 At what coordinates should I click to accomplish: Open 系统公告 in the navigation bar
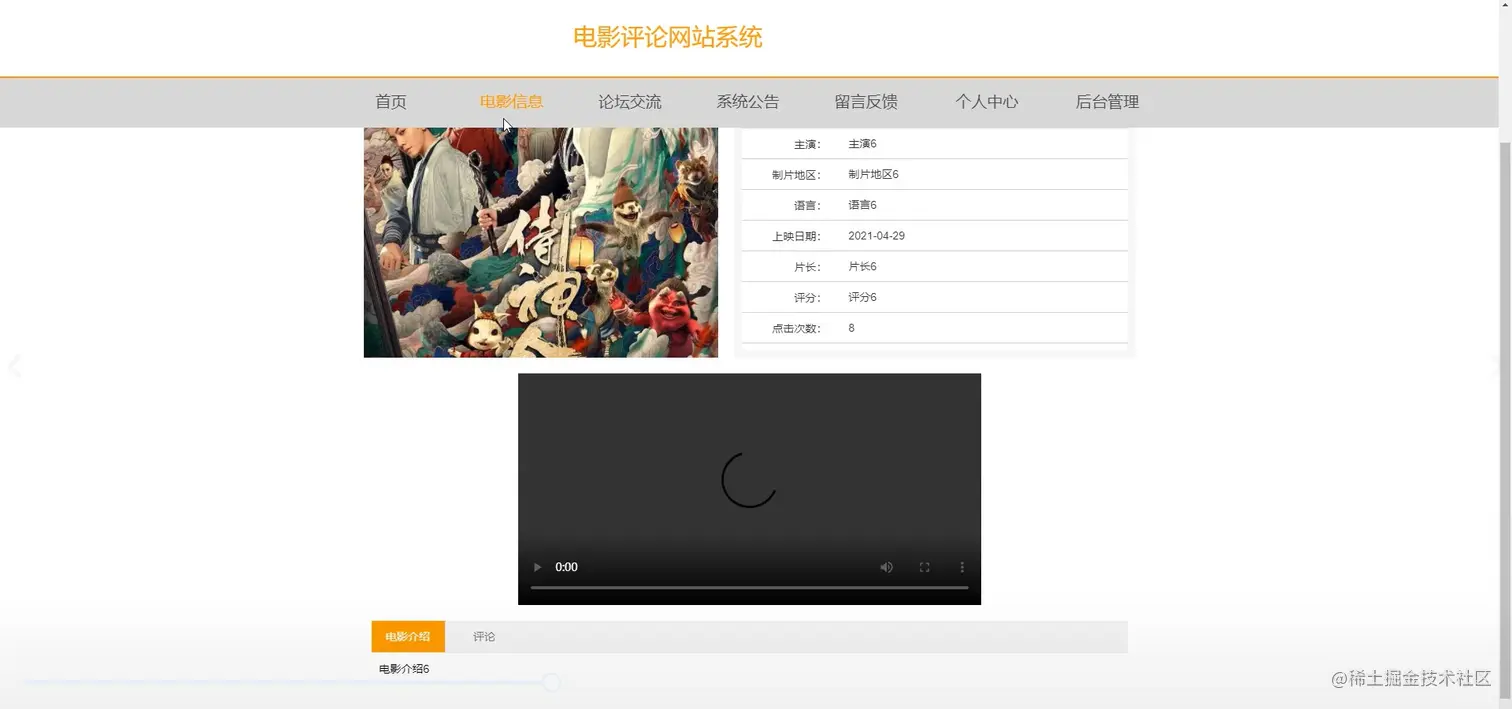pos(748,102)
